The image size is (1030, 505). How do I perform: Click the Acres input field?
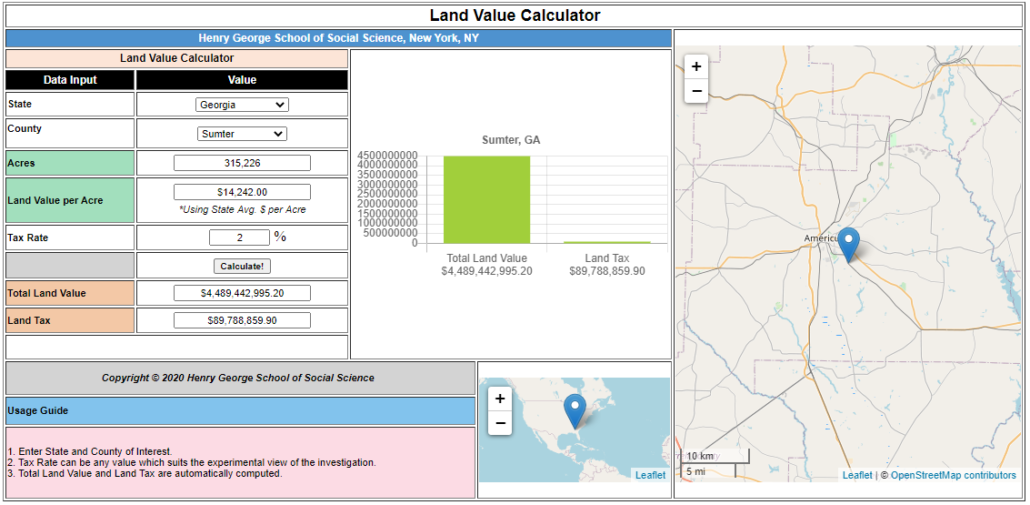pos(242,163)
